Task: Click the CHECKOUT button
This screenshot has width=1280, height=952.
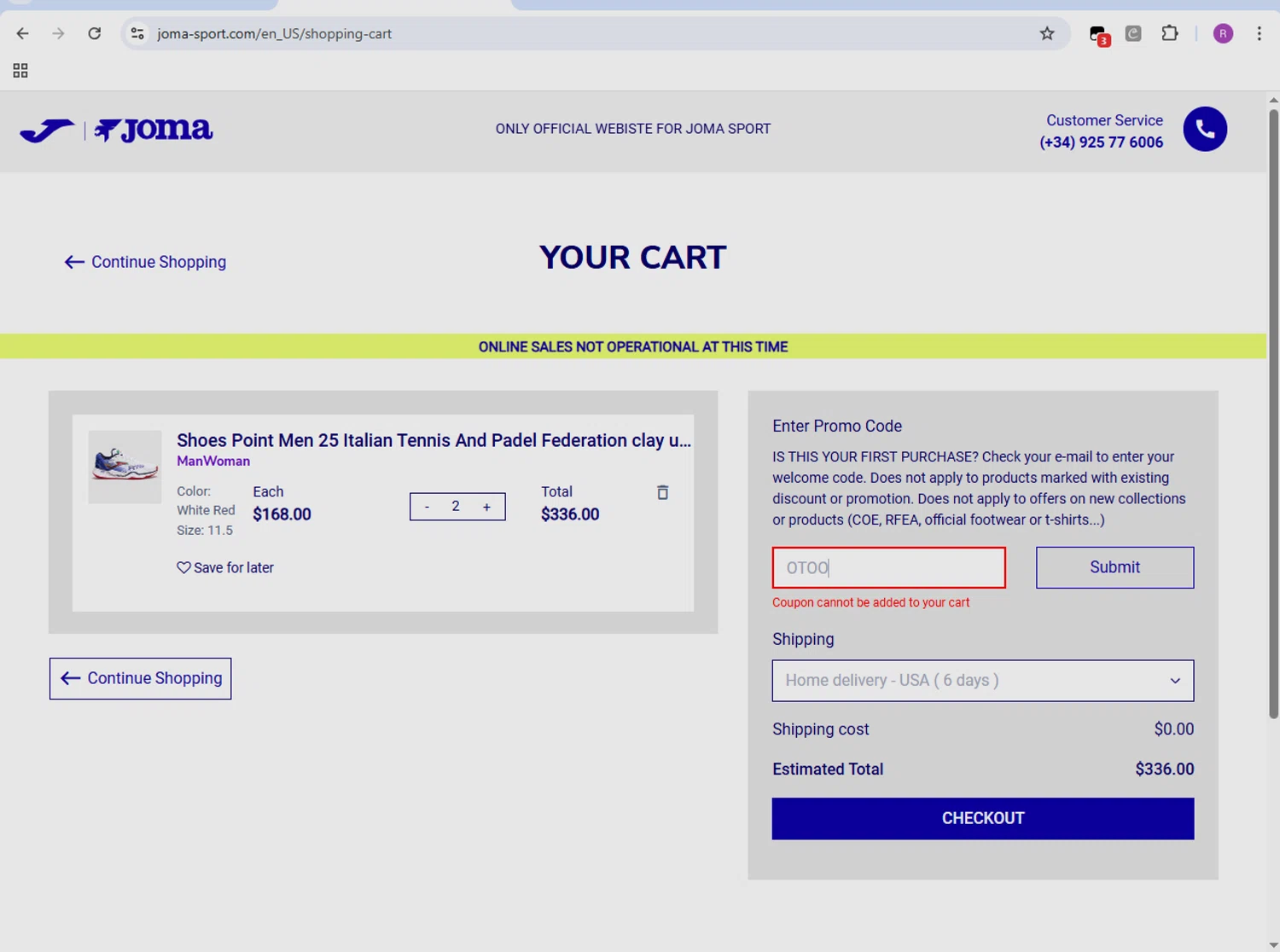Action: click(982, 818)
